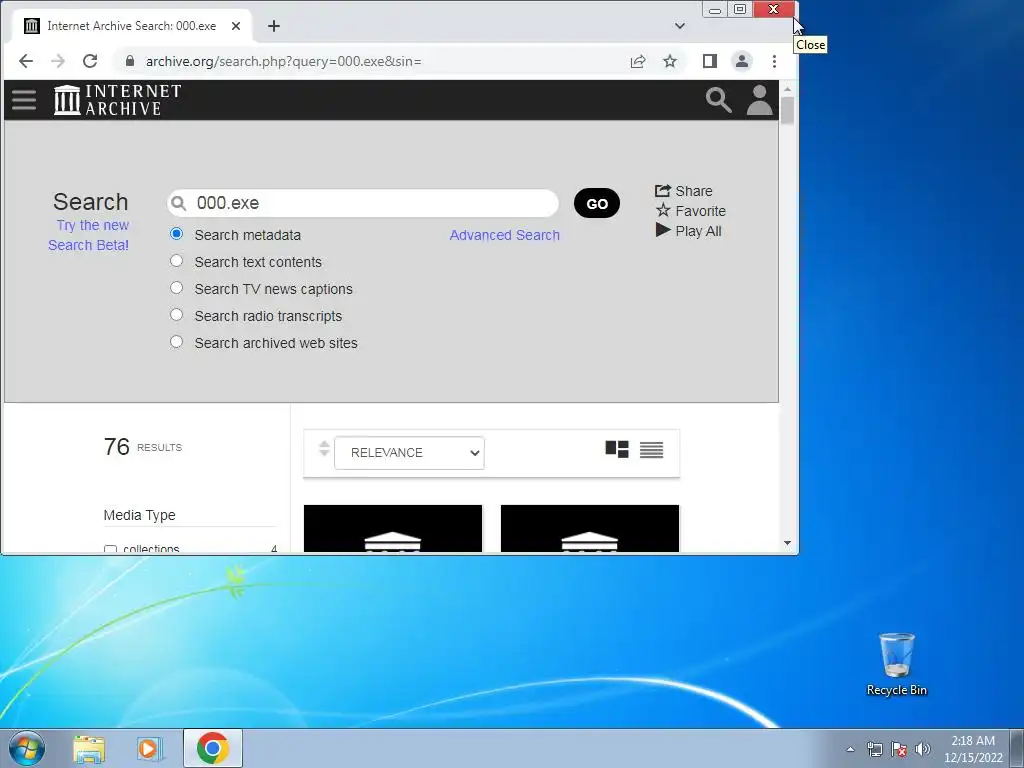Screen dimensions: 1024x768
Task: Open the site search magnifier icon
Action: tap(718, 100)
